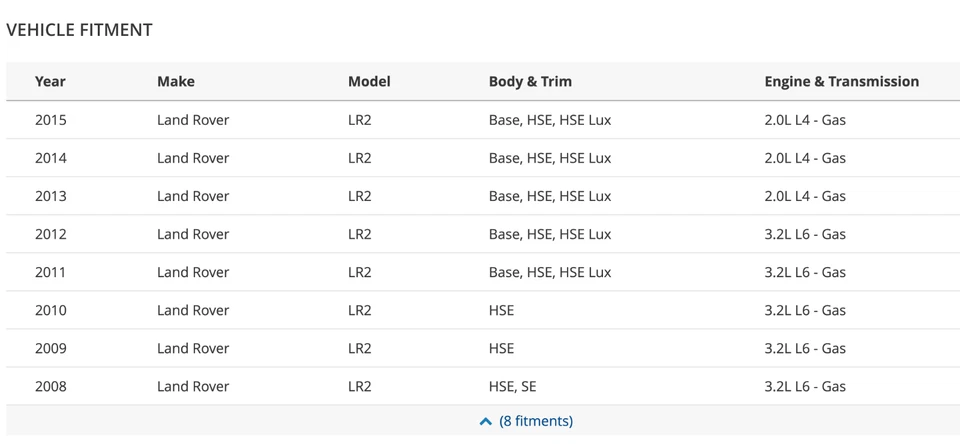
Task: Click the "(8 fitments)" link
Action: click(536, 421)
